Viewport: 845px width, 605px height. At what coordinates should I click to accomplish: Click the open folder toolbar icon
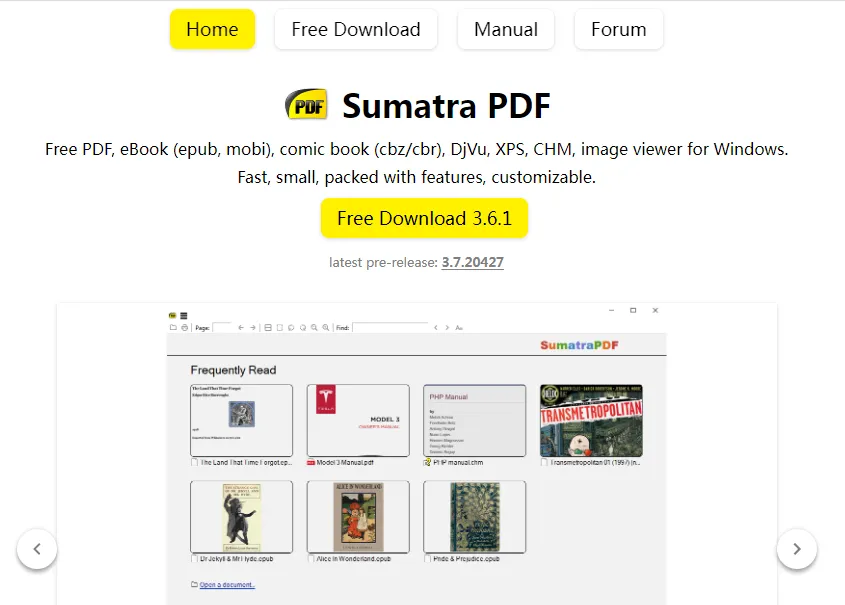point(173,328)
